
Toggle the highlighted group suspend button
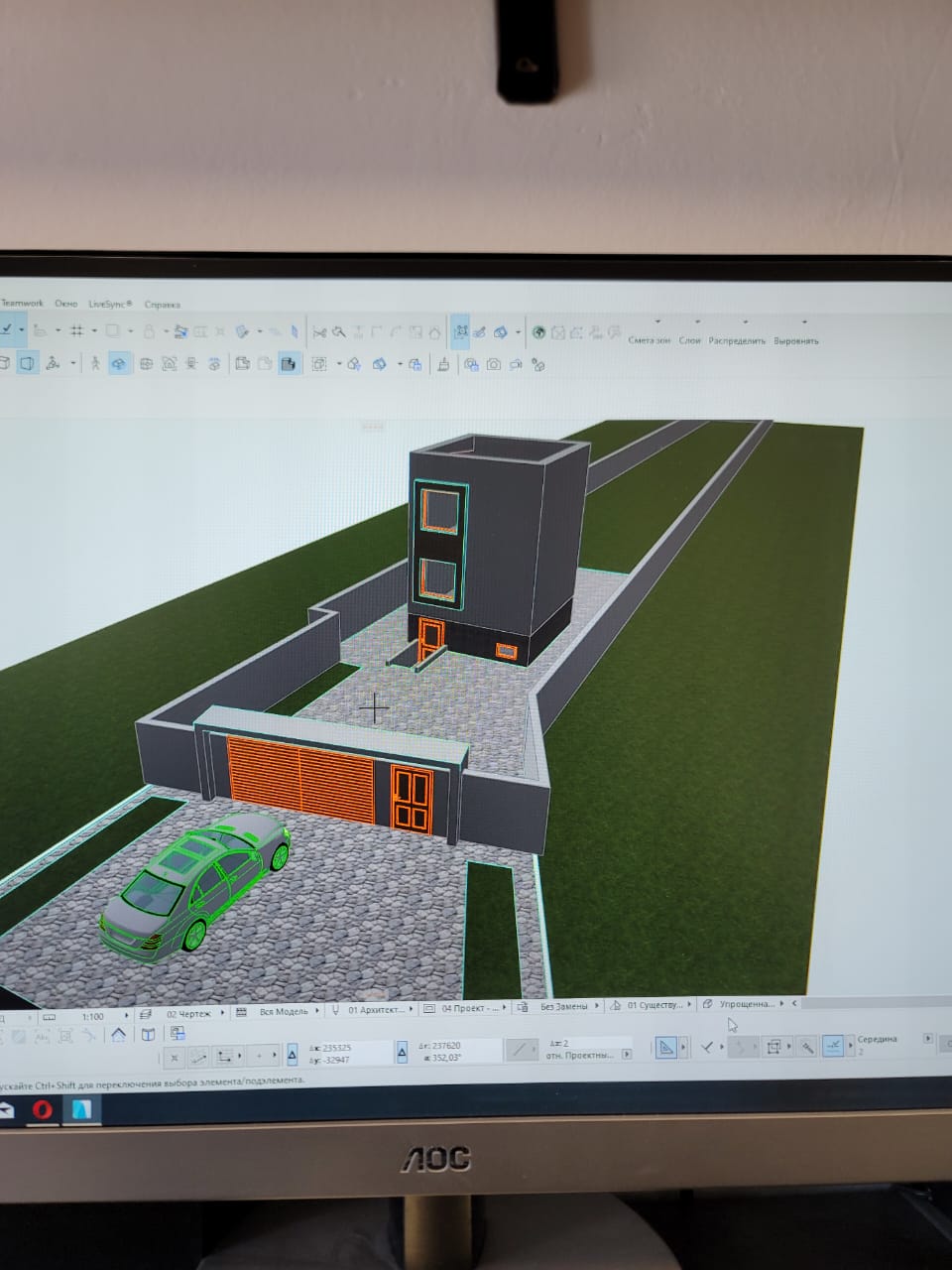461,332
